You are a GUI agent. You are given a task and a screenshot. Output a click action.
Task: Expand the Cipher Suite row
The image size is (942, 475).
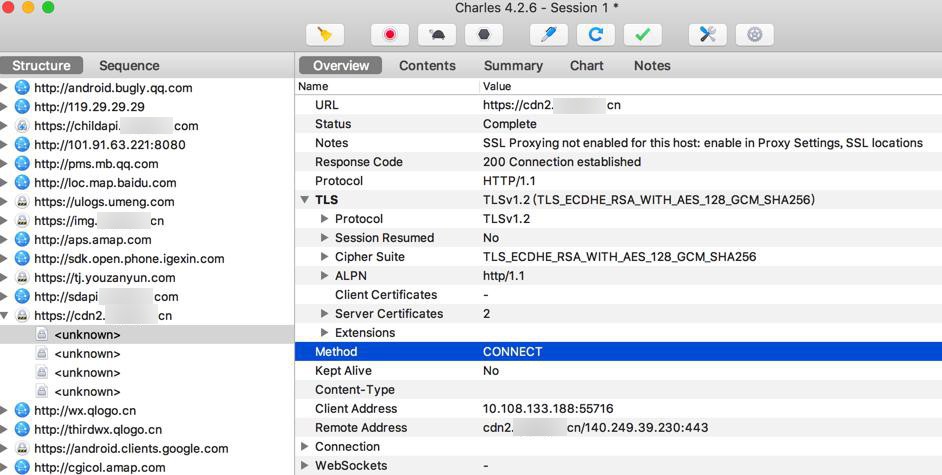[324, 257]
